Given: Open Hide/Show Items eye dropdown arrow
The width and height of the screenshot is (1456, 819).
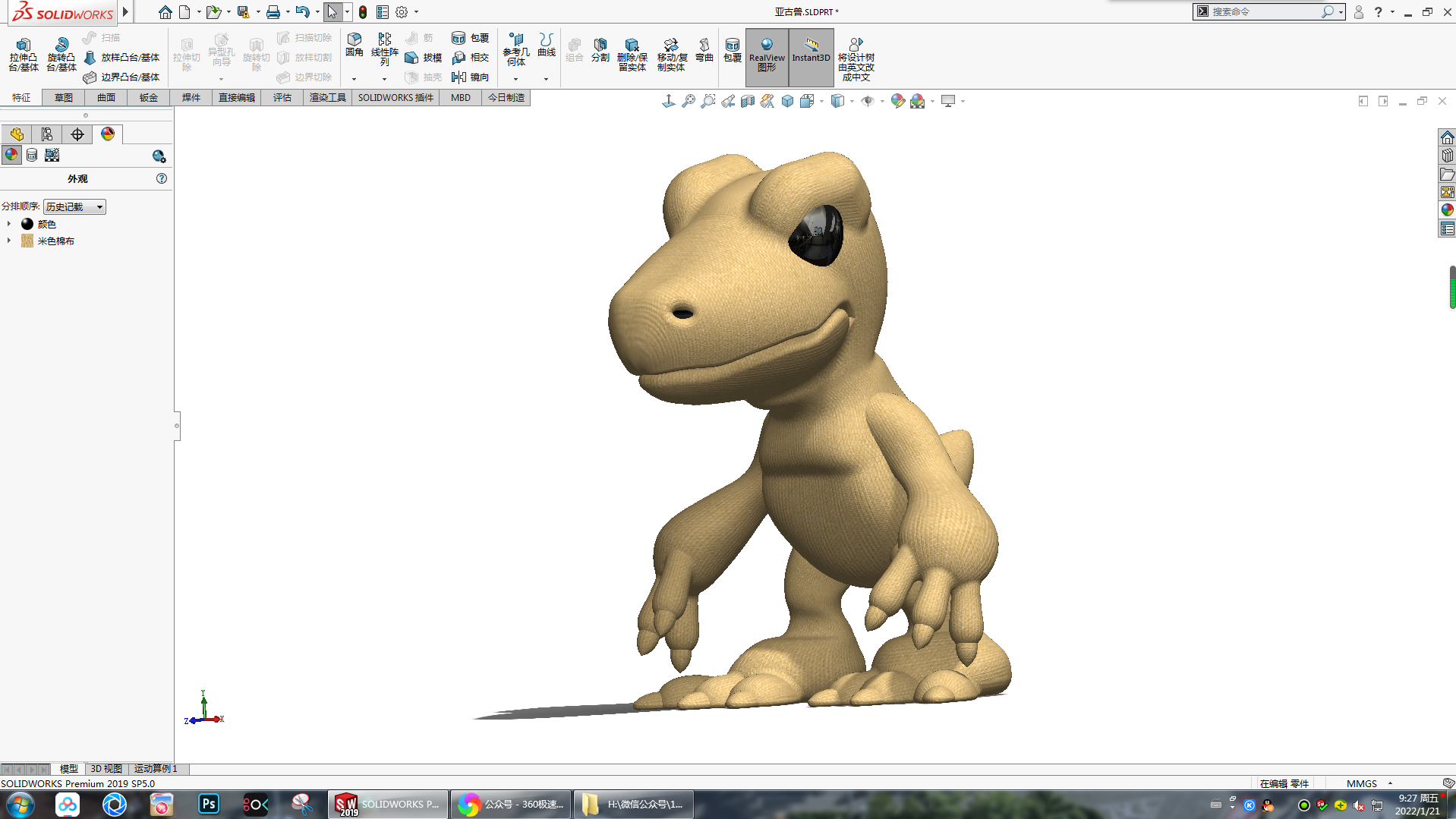Looking at the screenshot, I should (882, 101).
